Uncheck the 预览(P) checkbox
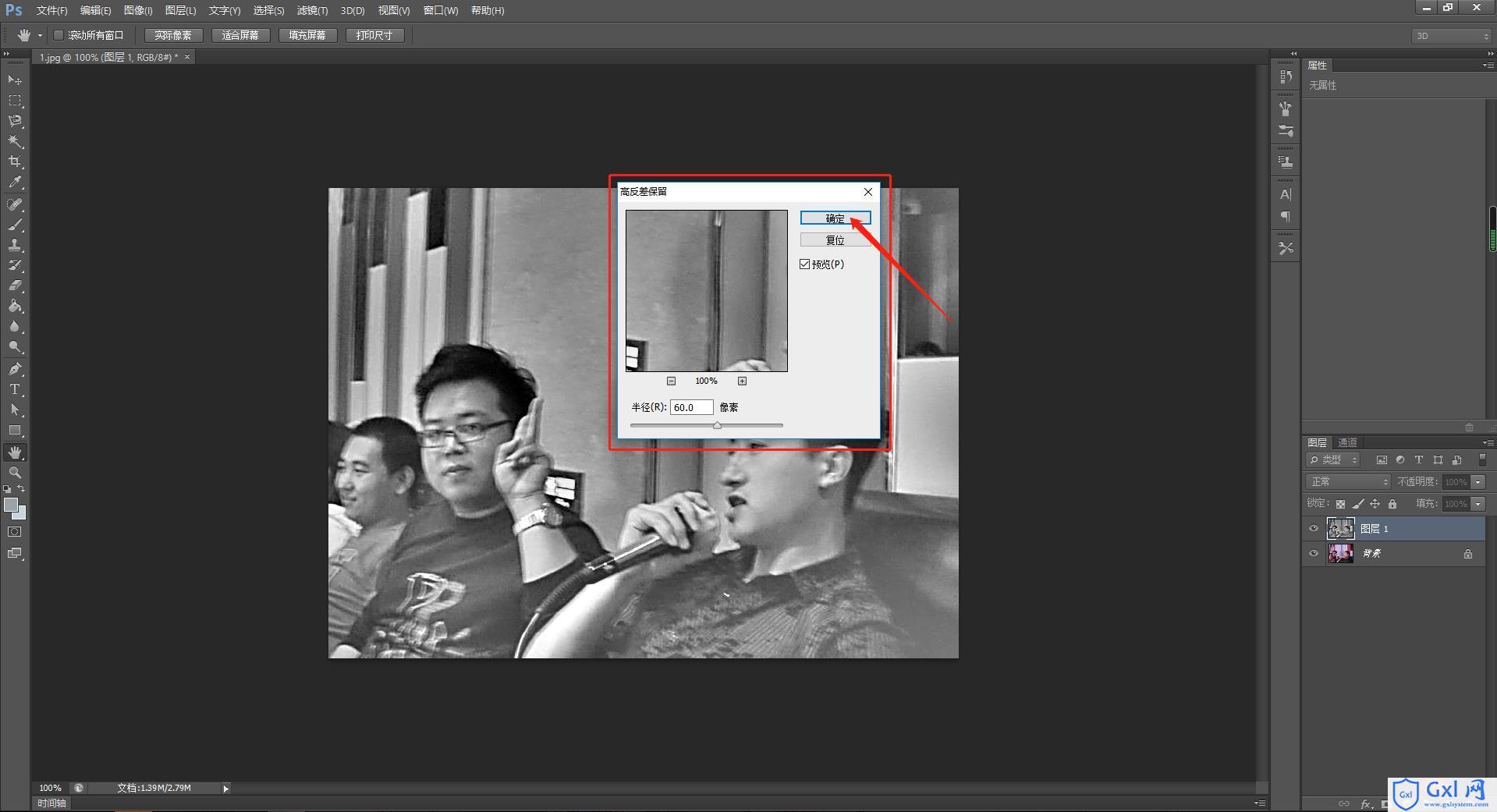1497x812 pixels. click(805, 264)
